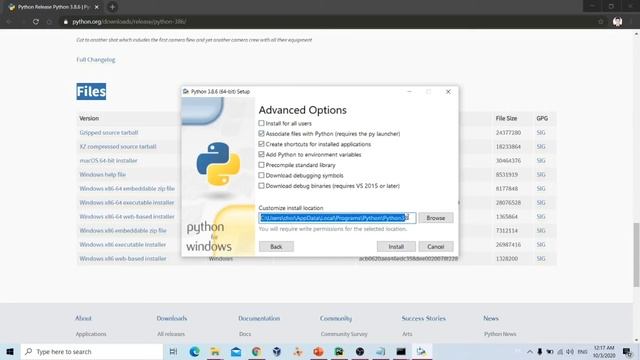Reload the page in browser
The width and height of the screenshot is (640, 360).
(36, 22)
